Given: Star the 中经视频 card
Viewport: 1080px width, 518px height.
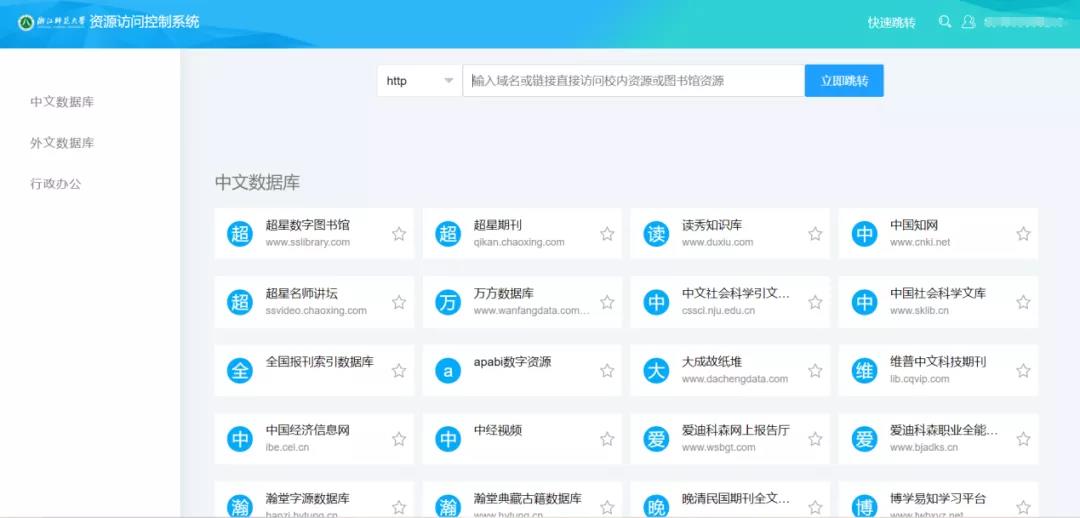Looking at the screenshot, I should point(607,439).
